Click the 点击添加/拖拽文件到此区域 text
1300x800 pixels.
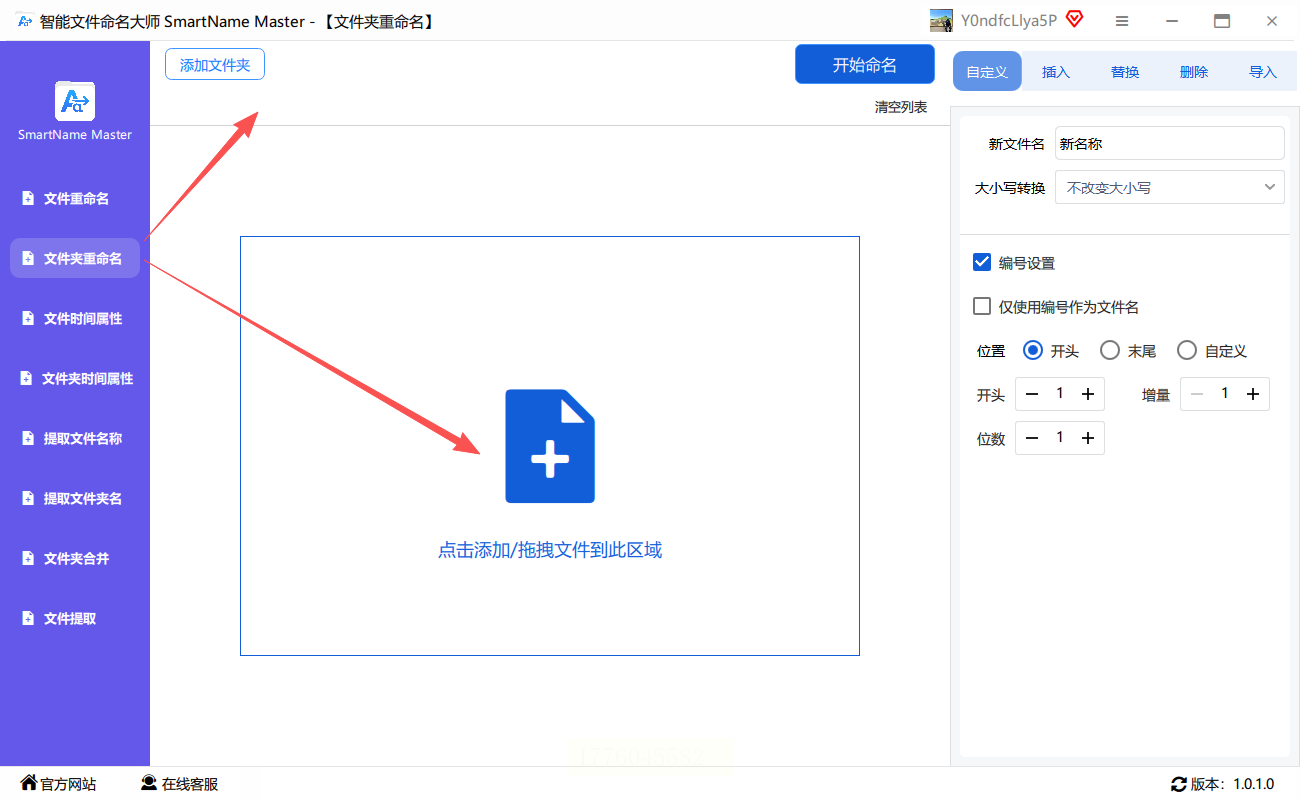pyautogui.click(x=550, y=549)
